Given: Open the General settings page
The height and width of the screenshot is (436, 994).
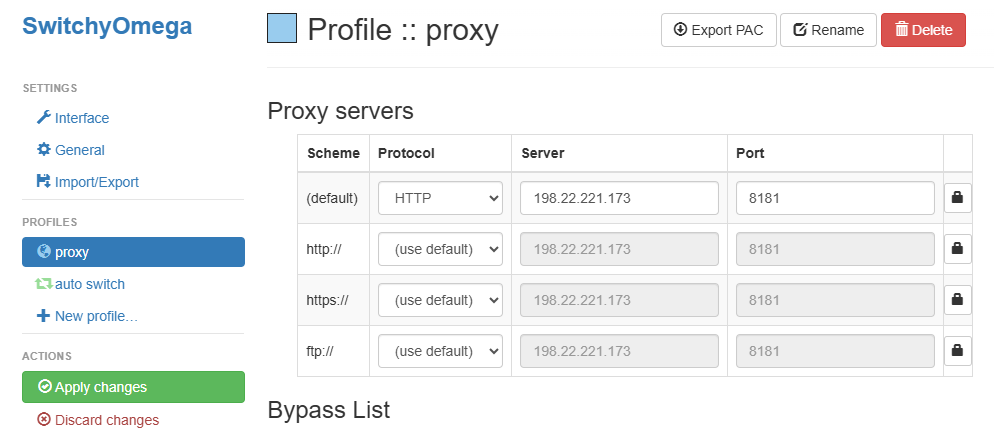Looking at the screenshot, I should [x=71, y=150].
